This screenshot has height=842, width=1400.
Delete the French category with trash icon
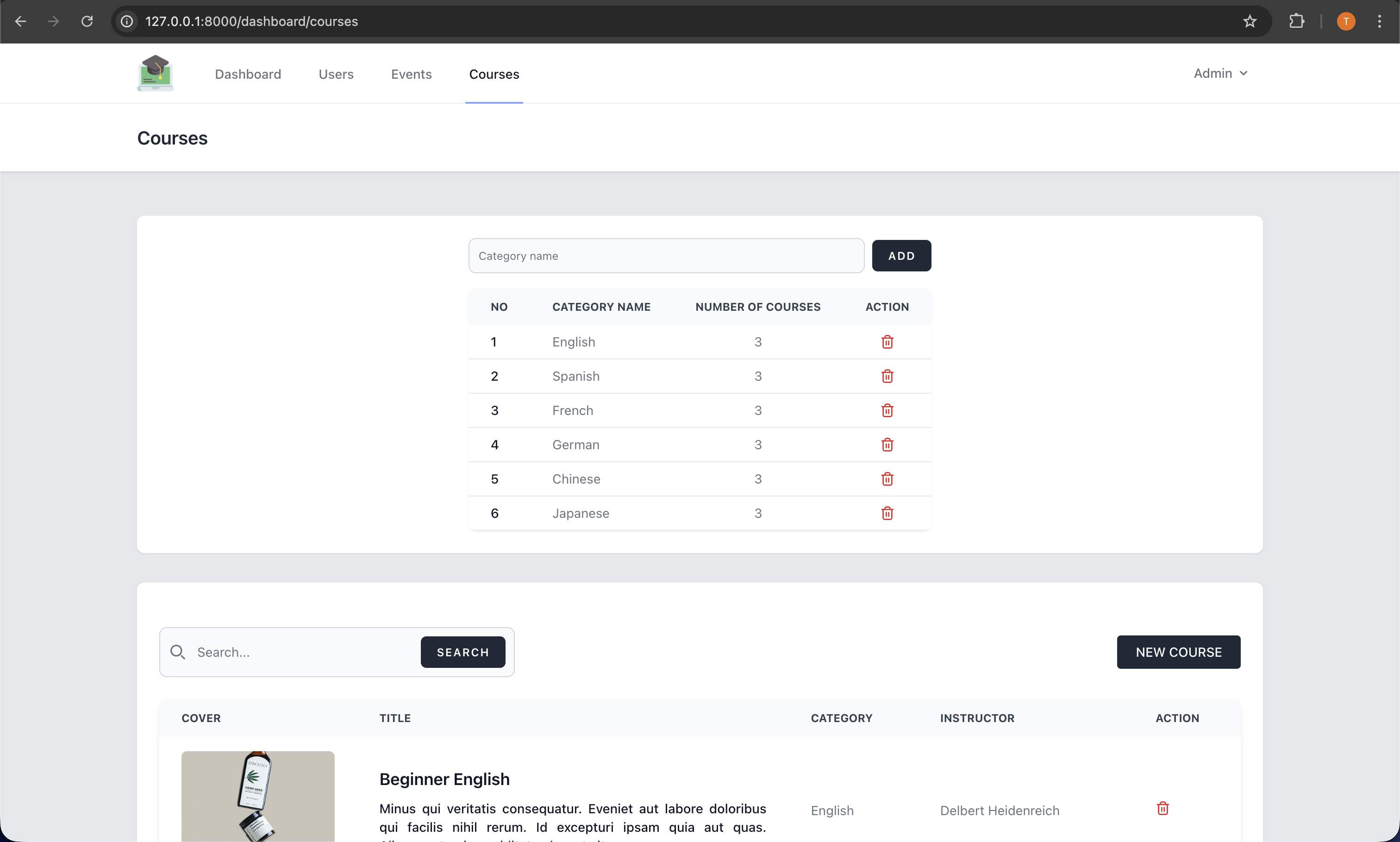click(x=887, y=410)
